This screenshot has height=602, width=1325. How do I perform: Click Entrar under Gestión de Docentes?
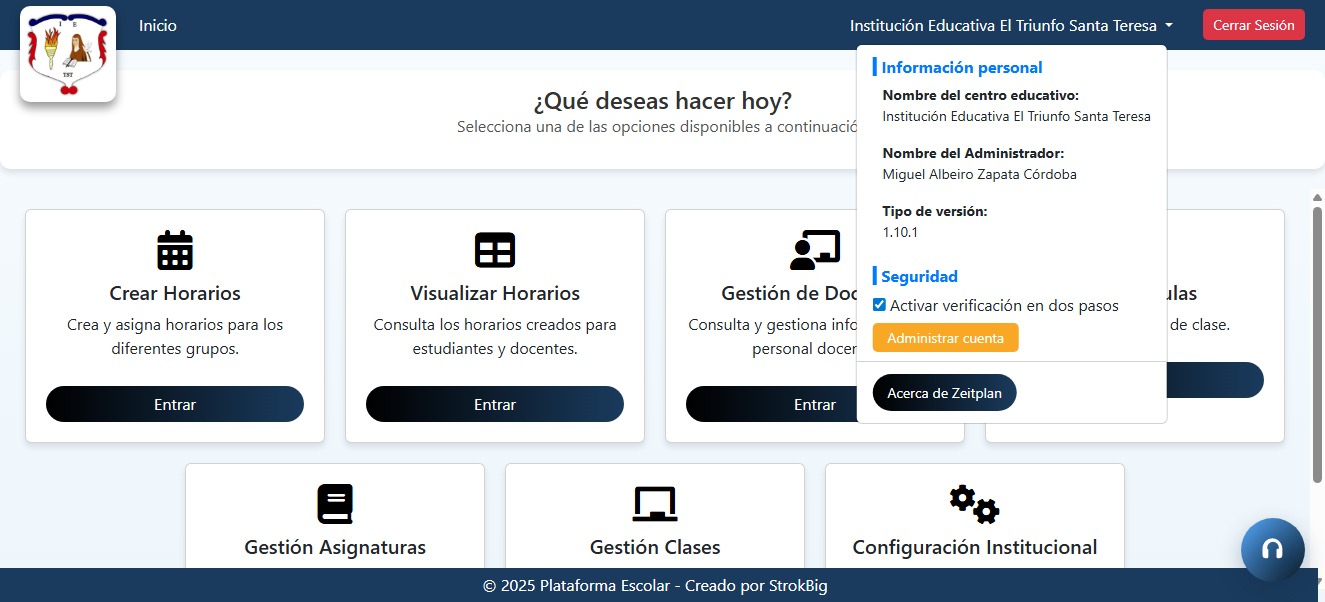coord(814,404)
